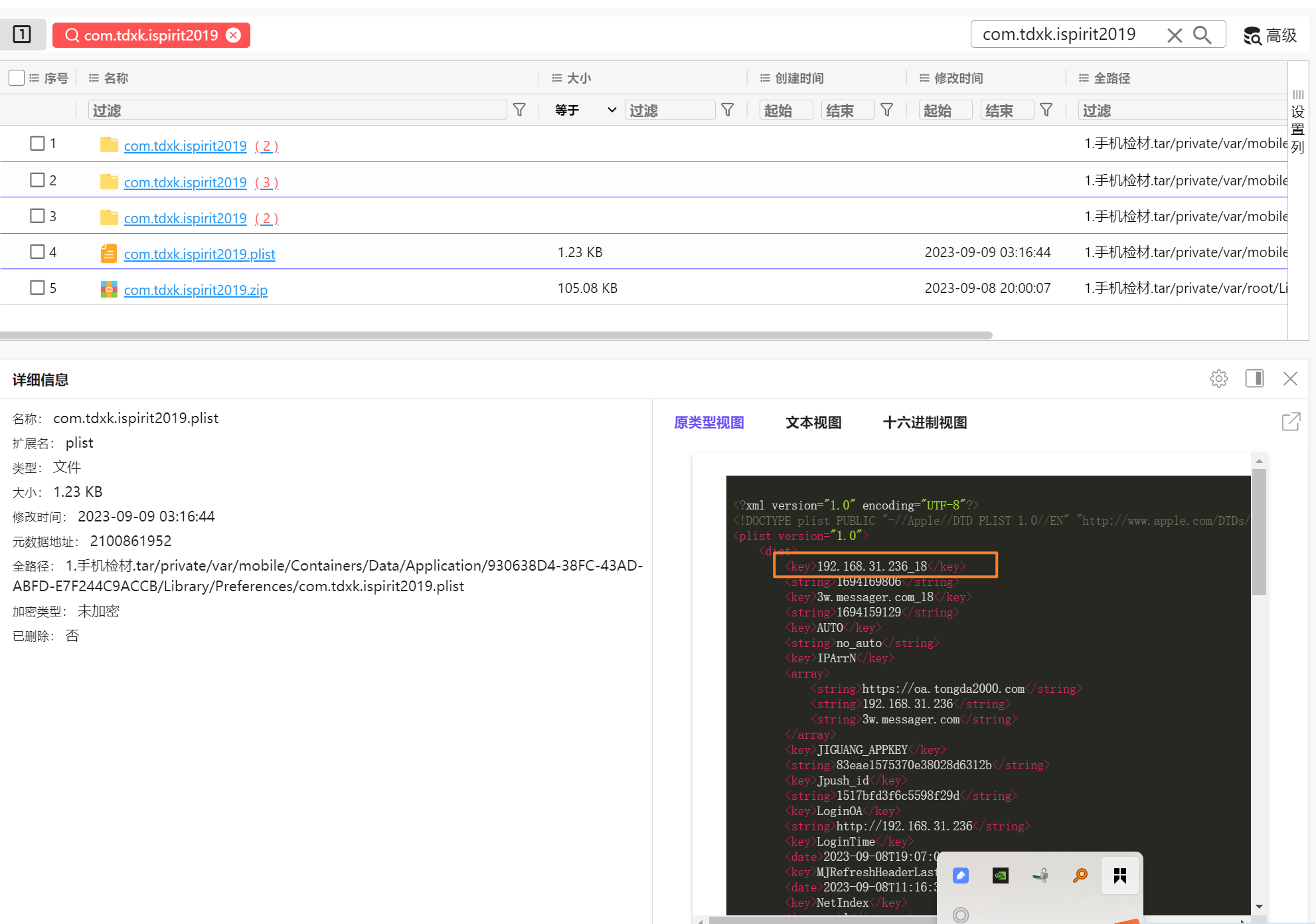
Task: Open the 大小 column header menu
Action: pyautogui.click(x=556, y=78)
